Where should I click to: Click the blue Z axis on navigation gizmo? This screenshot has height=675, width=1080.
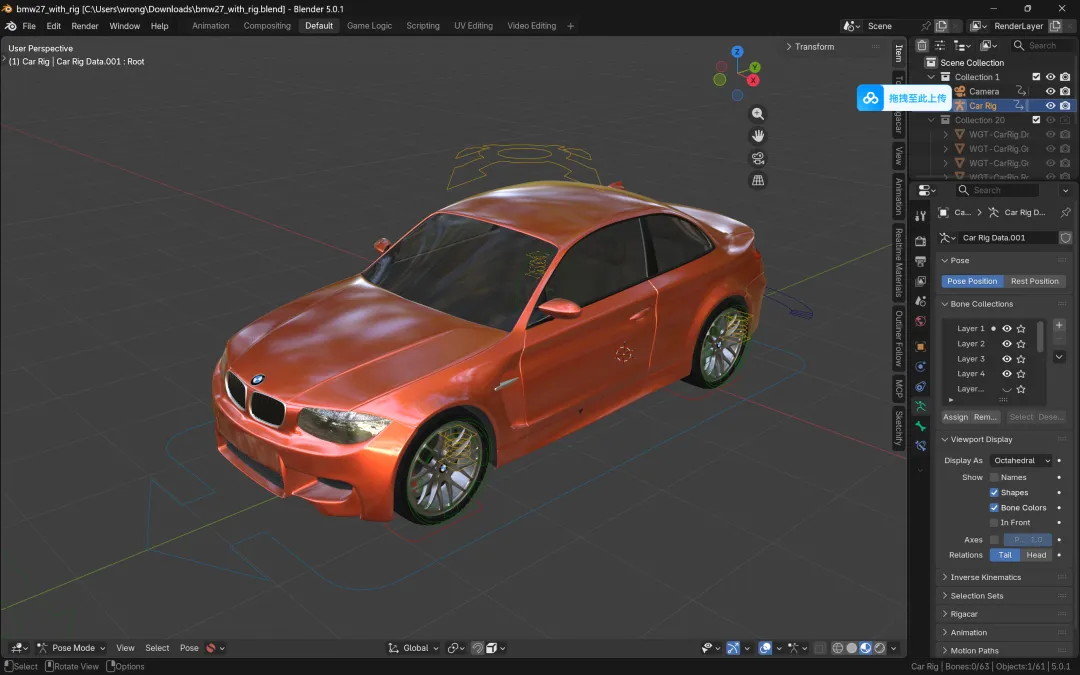coord(737,52)
